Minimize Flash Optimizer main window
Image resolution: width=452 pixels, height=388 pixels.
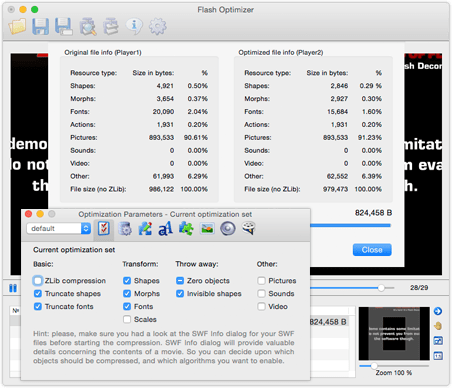pyautogui.click(x=23, y=10)
